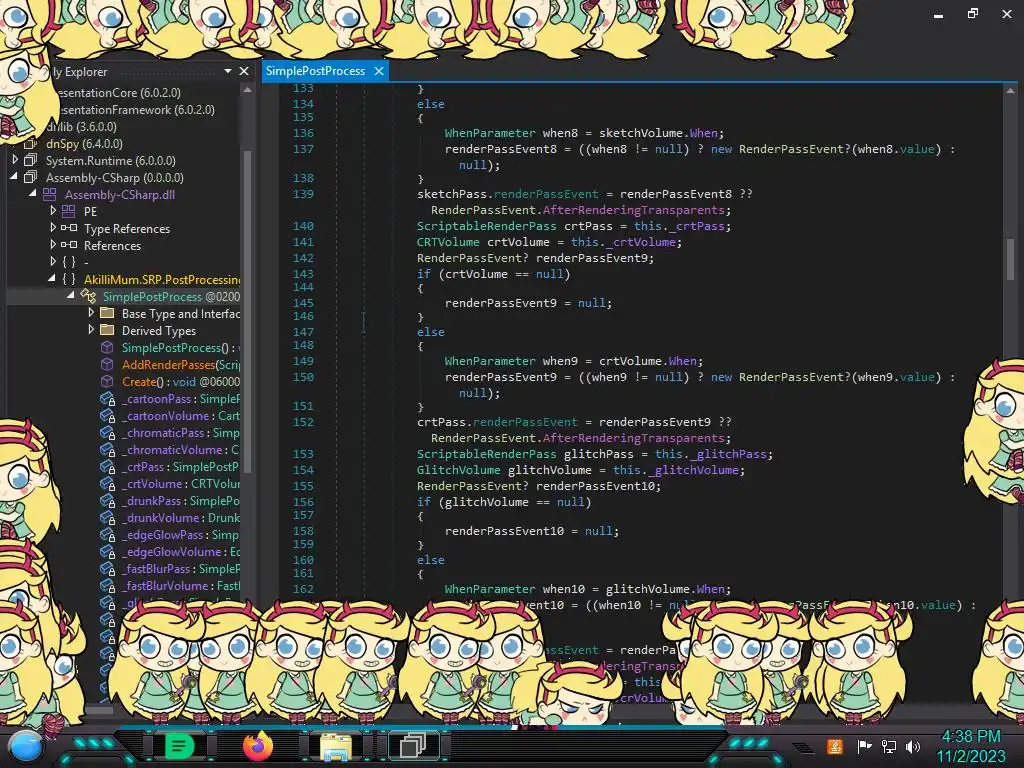Click the Type References icon

[x=69, y=228]
